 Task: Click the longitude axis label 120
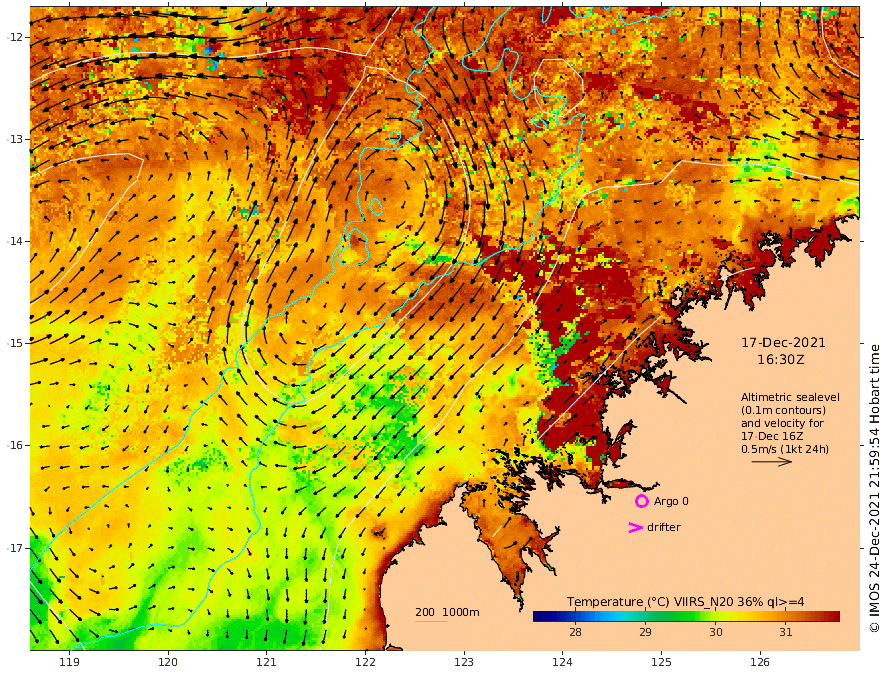168,662
